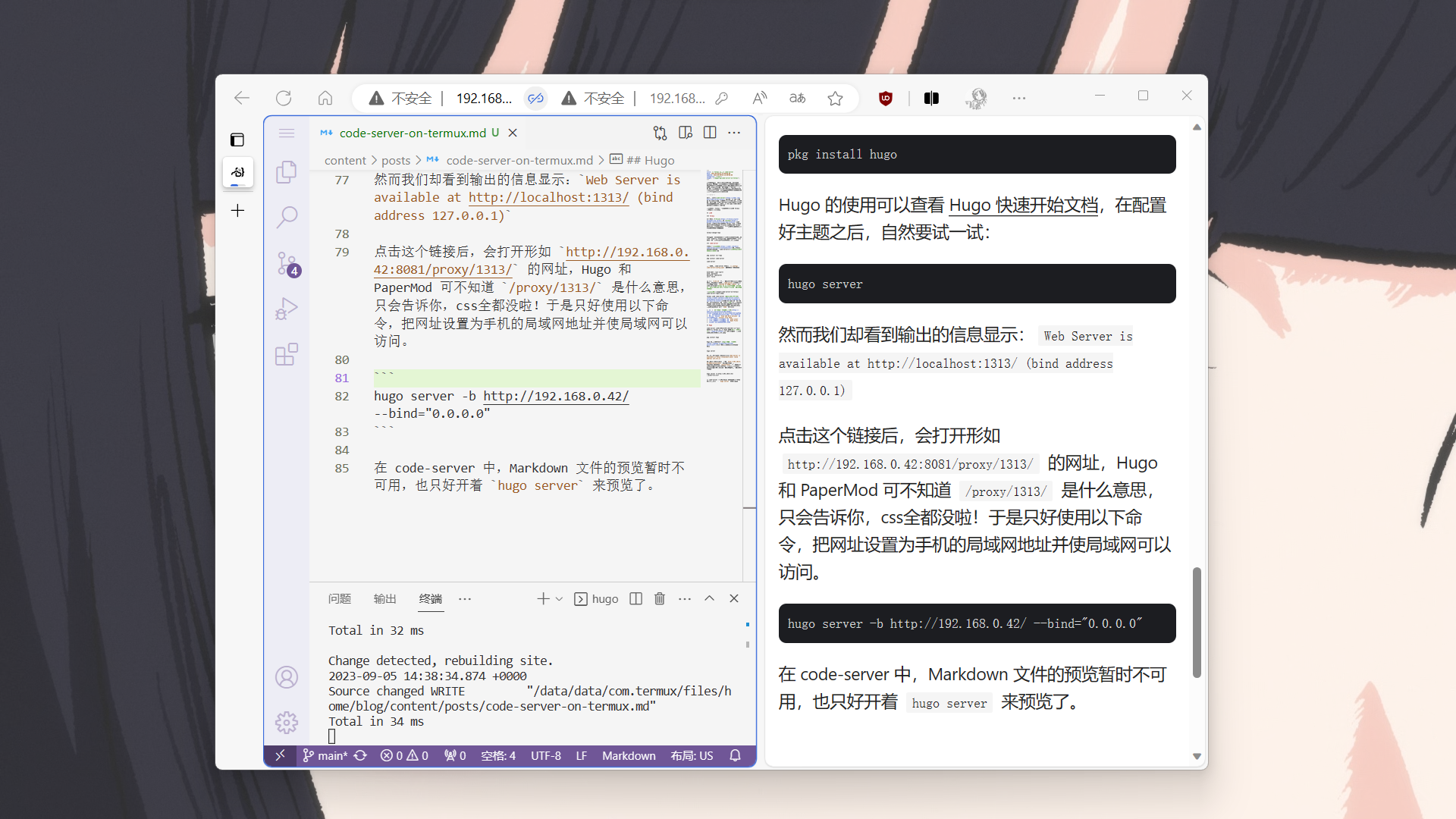Change keyboard layout 布局: US
Screen dimensions: 1456x819
692,756
